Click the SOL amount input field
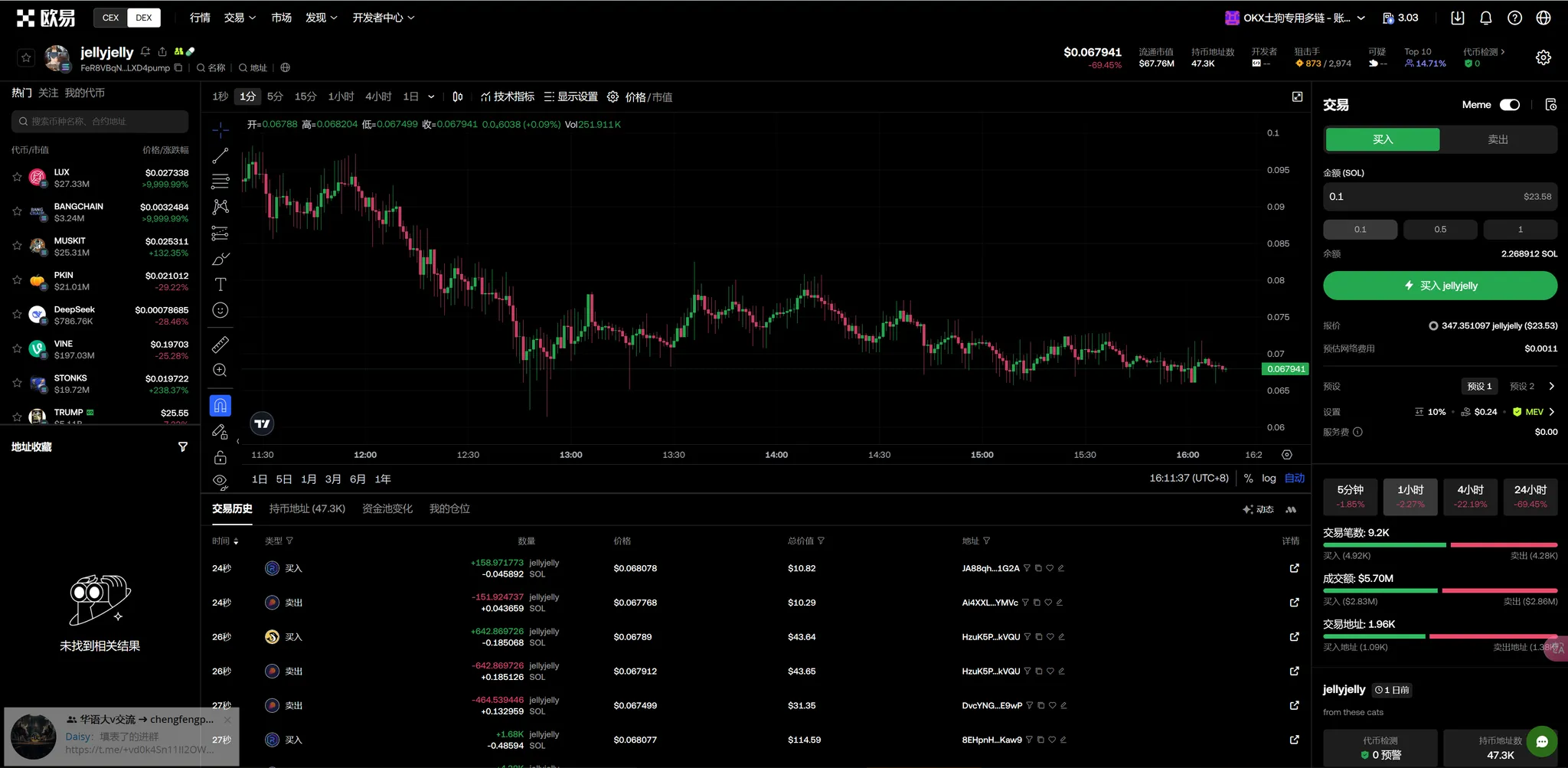The image size is (1568, 768). [x=1440, y=197]
